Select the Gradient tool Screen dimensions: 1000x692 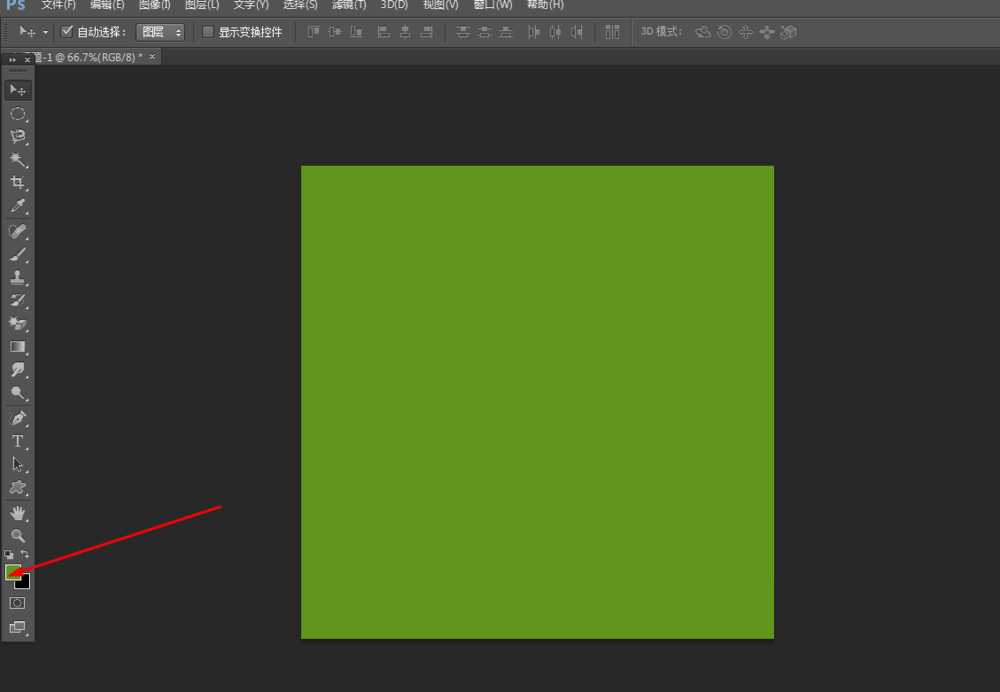tap(17, 347)
